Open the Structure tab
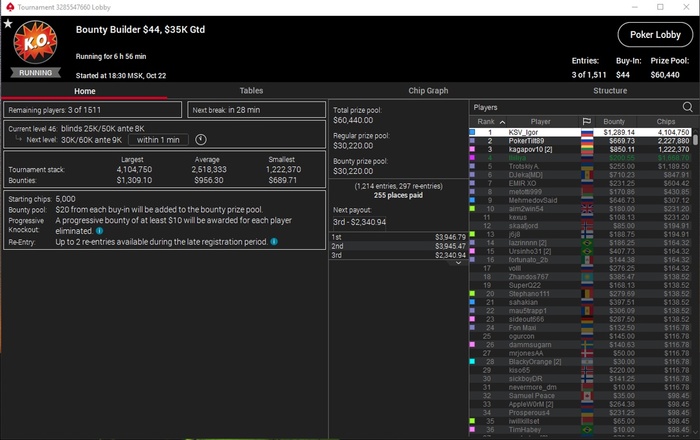 610,91
